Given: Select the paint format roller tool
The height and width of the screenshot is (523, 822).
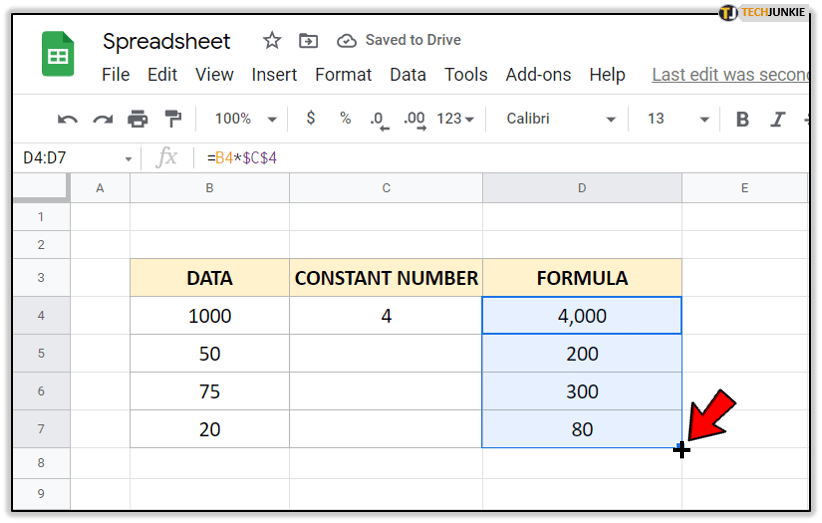Looking at the screenshot, I should pyautogui.click(x=172, y=119).
